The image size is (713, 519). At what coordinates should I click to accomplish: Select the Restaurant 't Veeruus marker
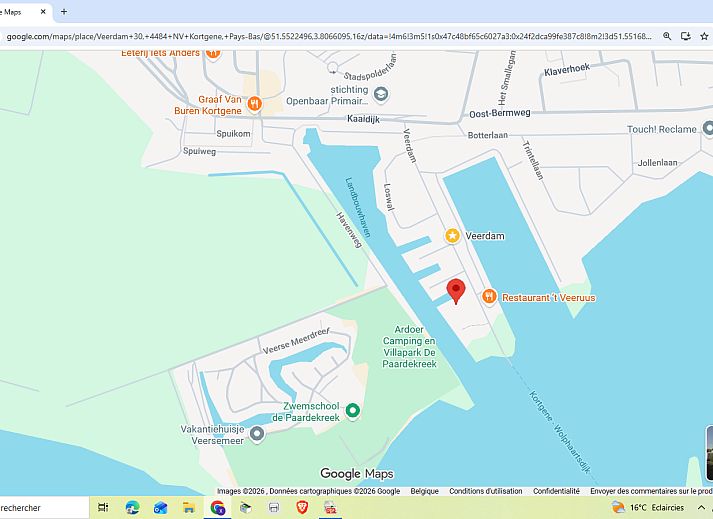[489, 296]
